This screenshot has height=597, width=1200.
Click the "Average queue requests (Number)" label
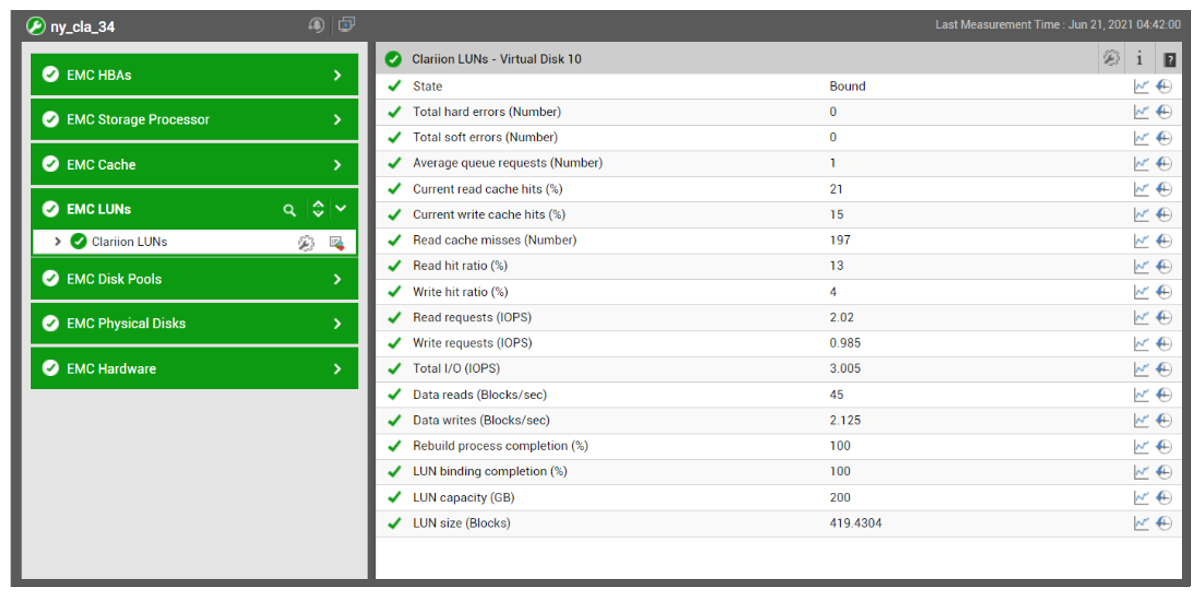pyautogui.click(x=508, y=163)
